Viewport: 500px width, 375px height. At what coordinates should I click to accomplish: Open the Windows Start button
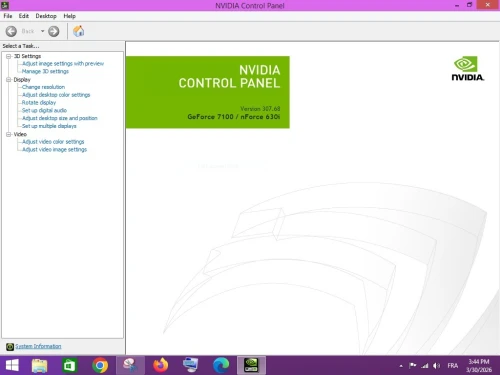coord(12,365)
